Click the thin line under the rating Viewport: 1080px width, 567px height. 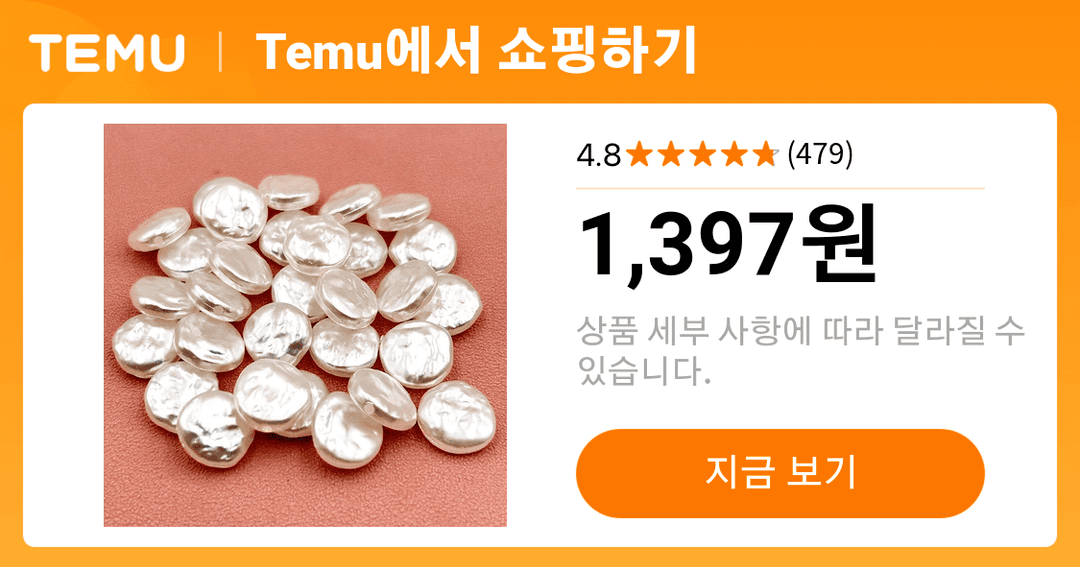780,187
